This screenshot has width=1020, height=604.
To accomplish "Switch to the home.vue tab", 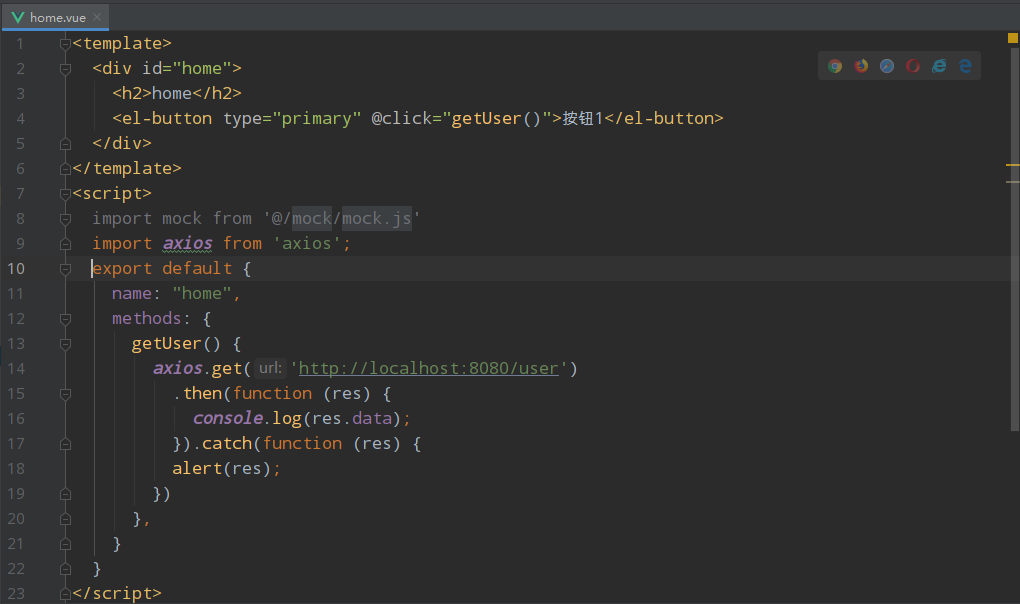I will 57,18.
